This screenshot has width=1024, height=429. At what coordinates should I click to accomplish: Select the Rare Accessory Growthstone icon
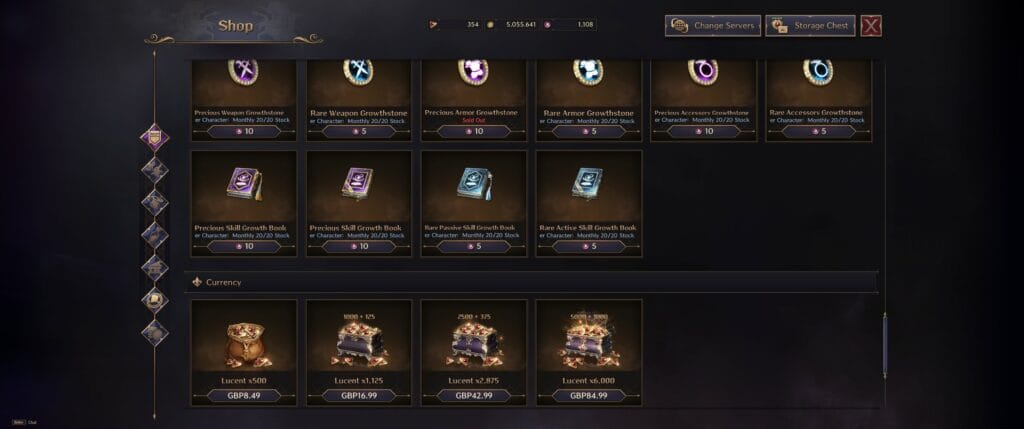[818, 71]
